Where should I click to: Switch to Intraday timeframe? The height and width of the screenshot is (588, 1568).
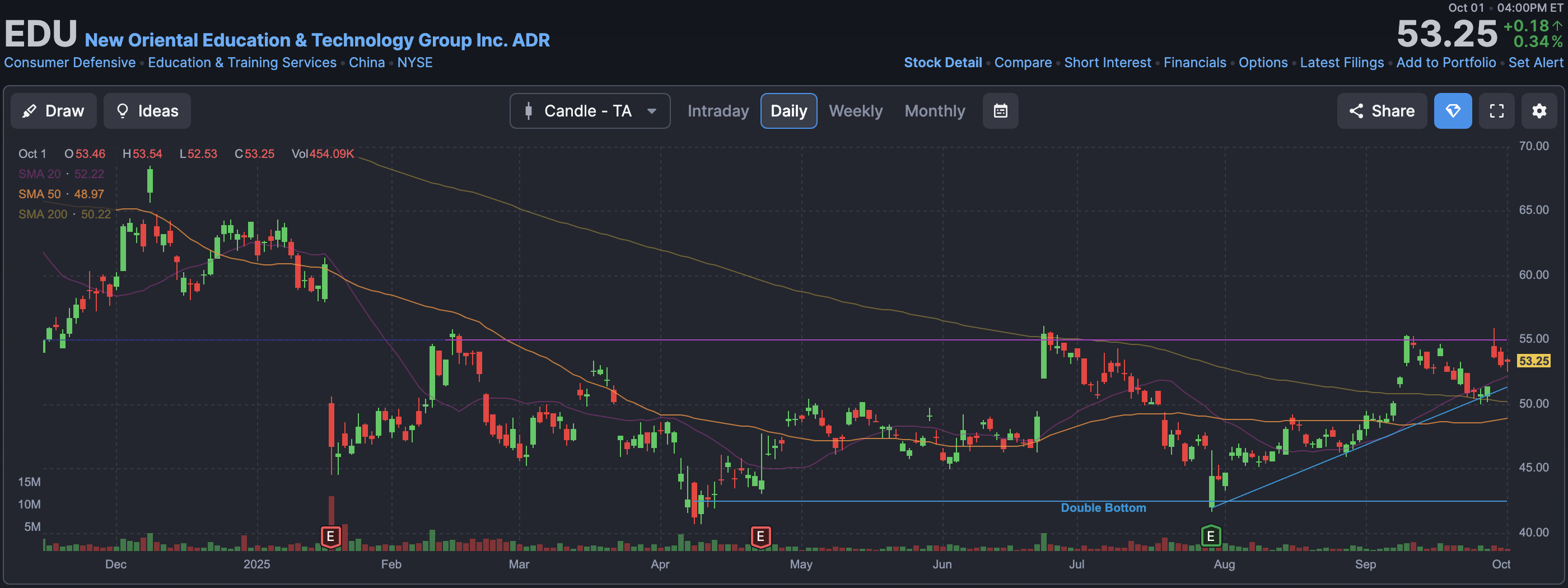coord(718,111)
